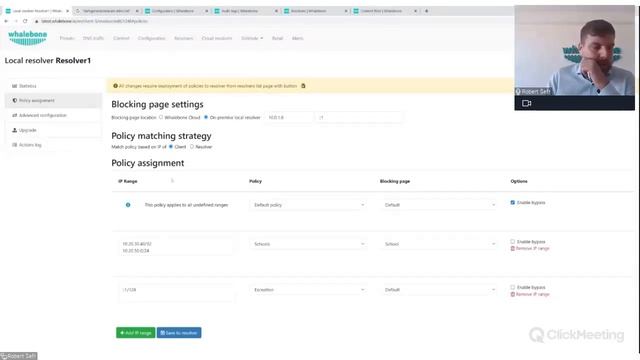Select Whalebone Cloud blocking page location
The height and width of the screenshot is (360, 640).
pos(161,118)
